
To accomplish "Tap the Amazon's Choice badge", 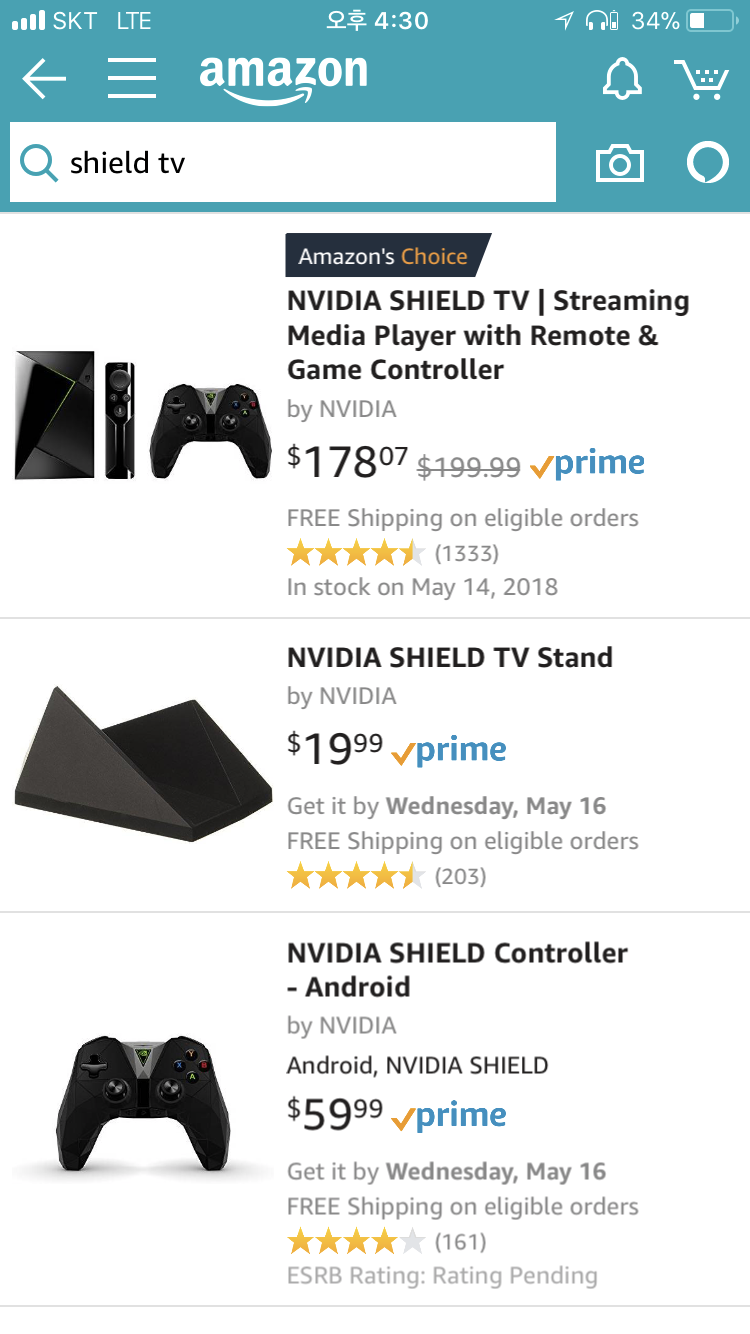I will pos(385,256).
